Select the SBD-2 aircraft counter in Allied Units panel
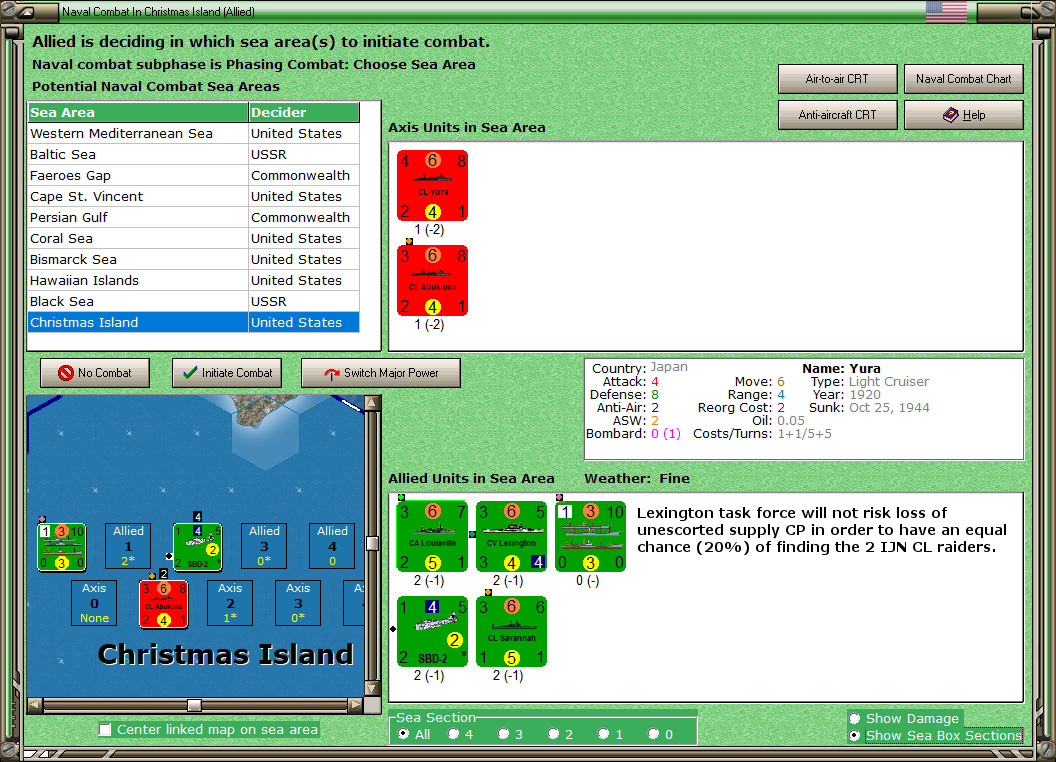Viewport: 1056px width, 762px height. pyautogui.click(x=432, y=631)
